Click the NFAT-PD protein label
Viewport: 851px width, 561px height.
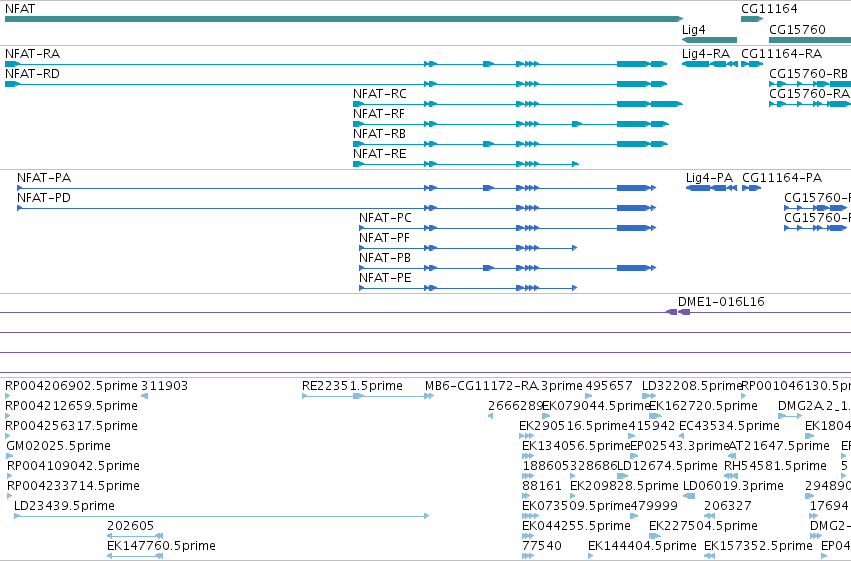pyautogui.click(x=44, y=198)
